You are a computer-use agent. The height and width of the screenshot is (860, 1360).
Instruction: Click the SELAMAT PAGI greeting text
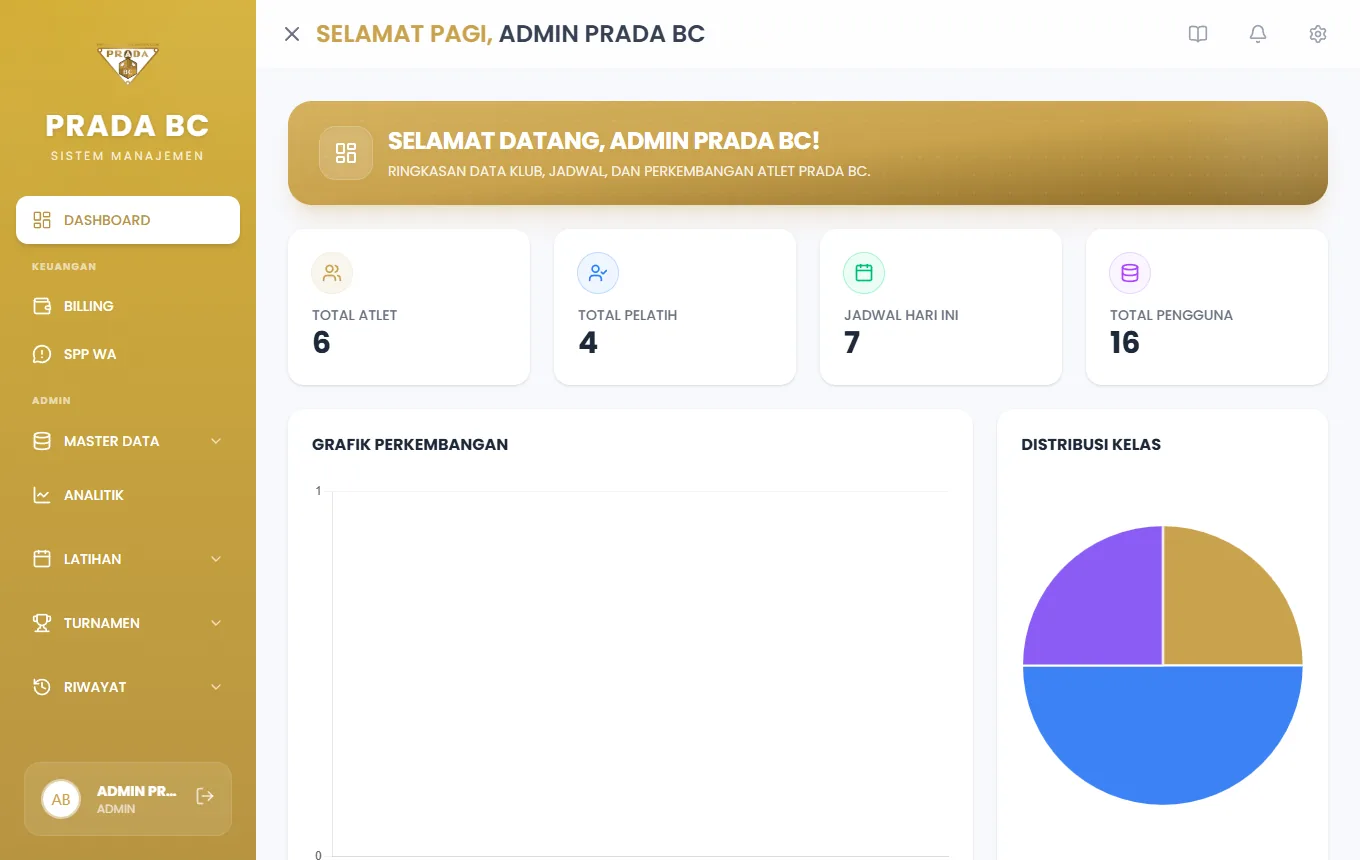coord(404,34)
